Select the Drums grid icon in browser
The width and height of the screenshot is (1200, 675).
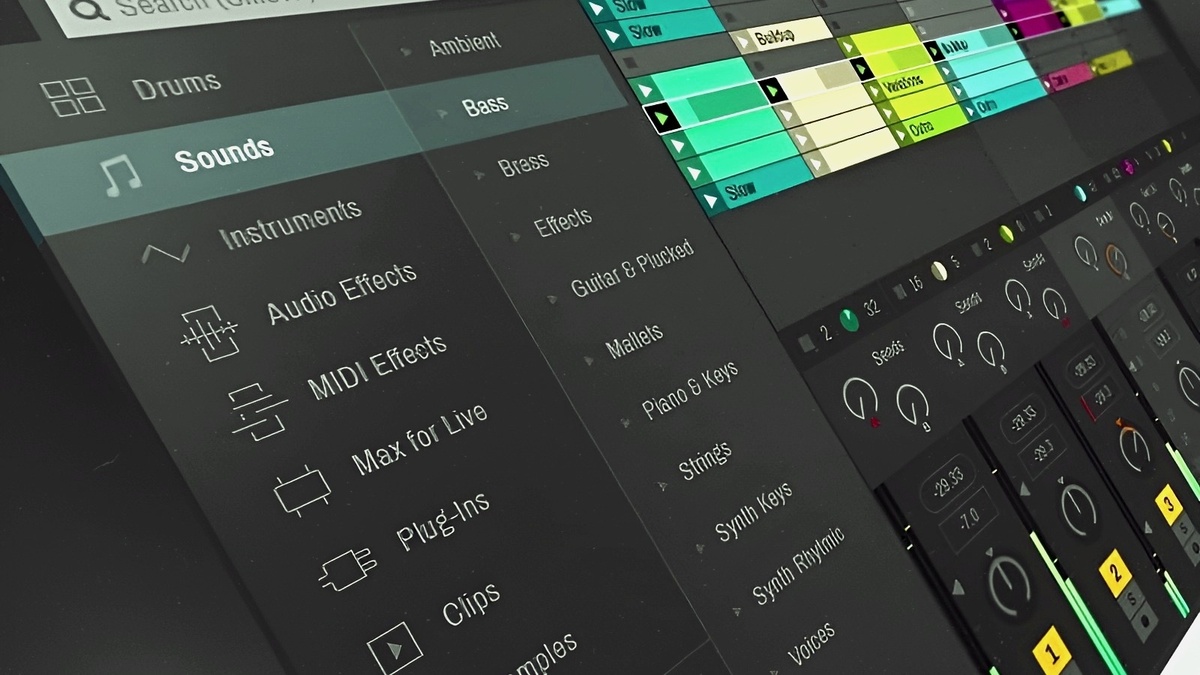tap(72, 96)
